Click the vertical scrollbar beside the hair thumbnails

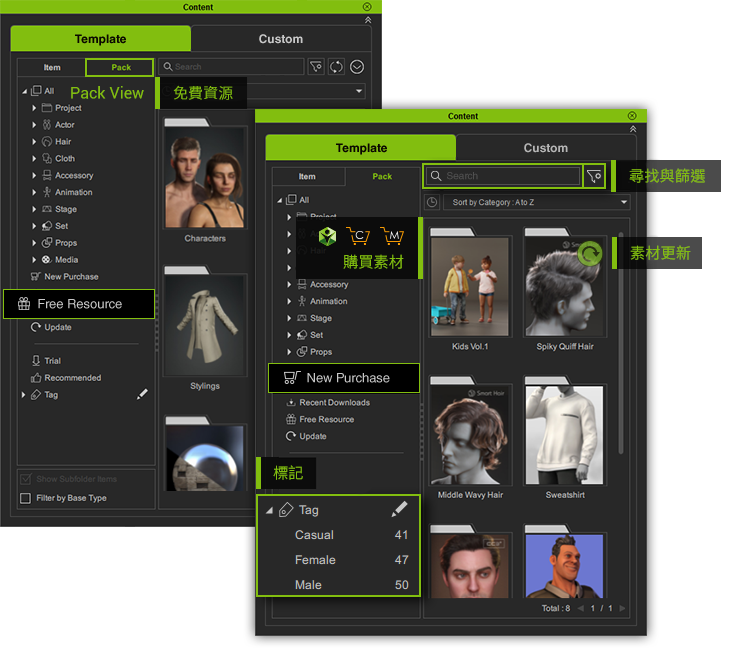click(619, 300)
